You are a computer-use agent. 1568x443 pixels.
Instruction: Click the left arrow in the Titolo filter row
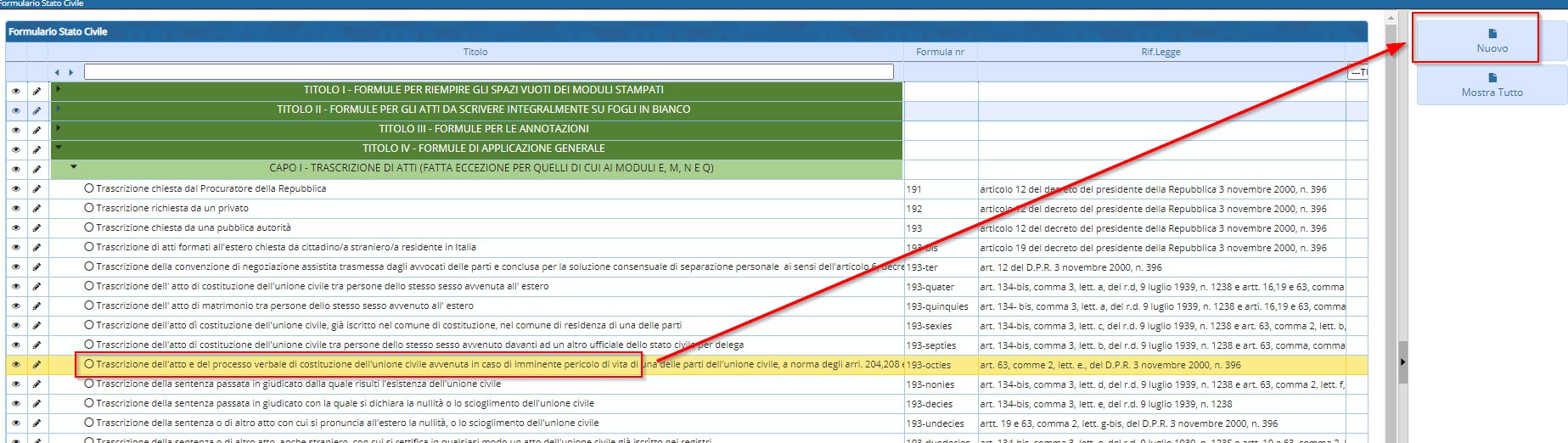pyautogui.click(x=57, y=72)
